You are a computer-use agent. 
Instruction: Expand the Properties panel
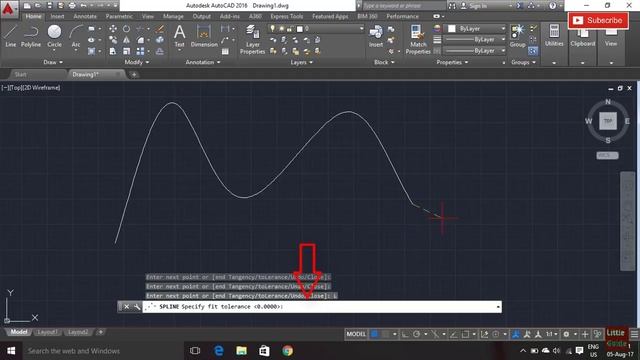(452, 62)
